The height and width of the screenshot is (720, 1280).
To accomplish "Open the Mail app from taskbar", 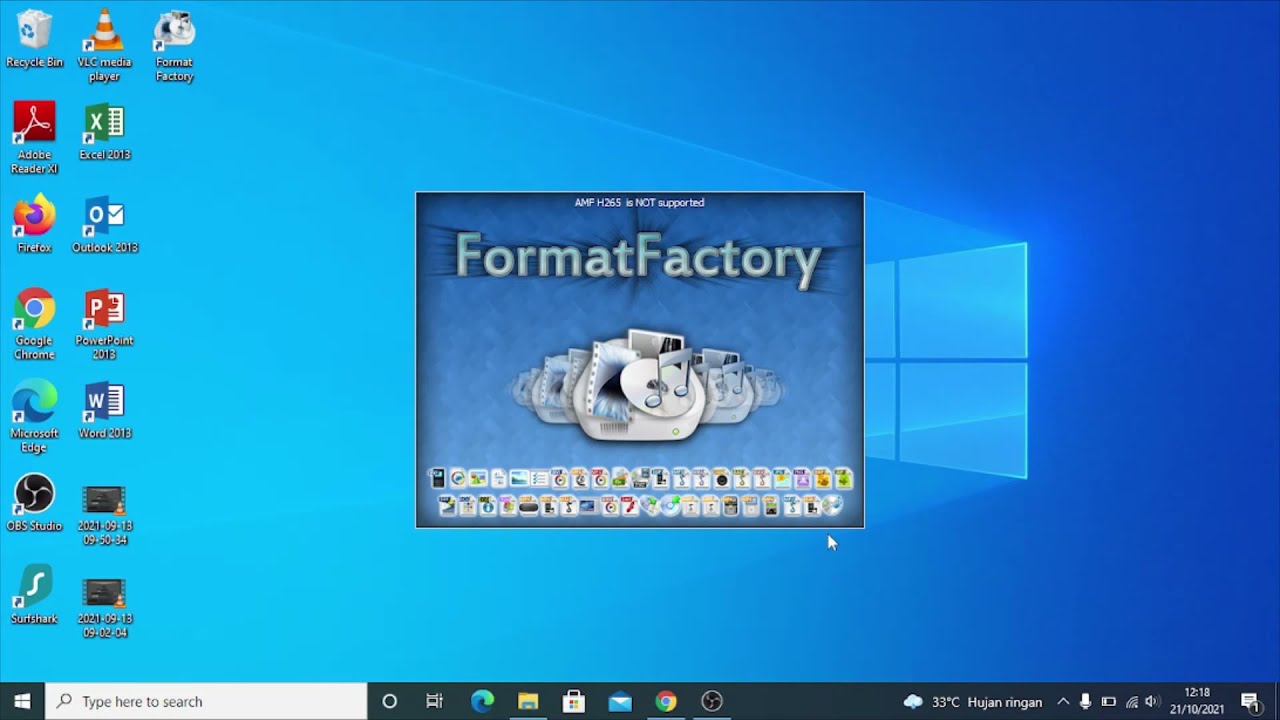I will pyautogui.click(x=620, y=701).
